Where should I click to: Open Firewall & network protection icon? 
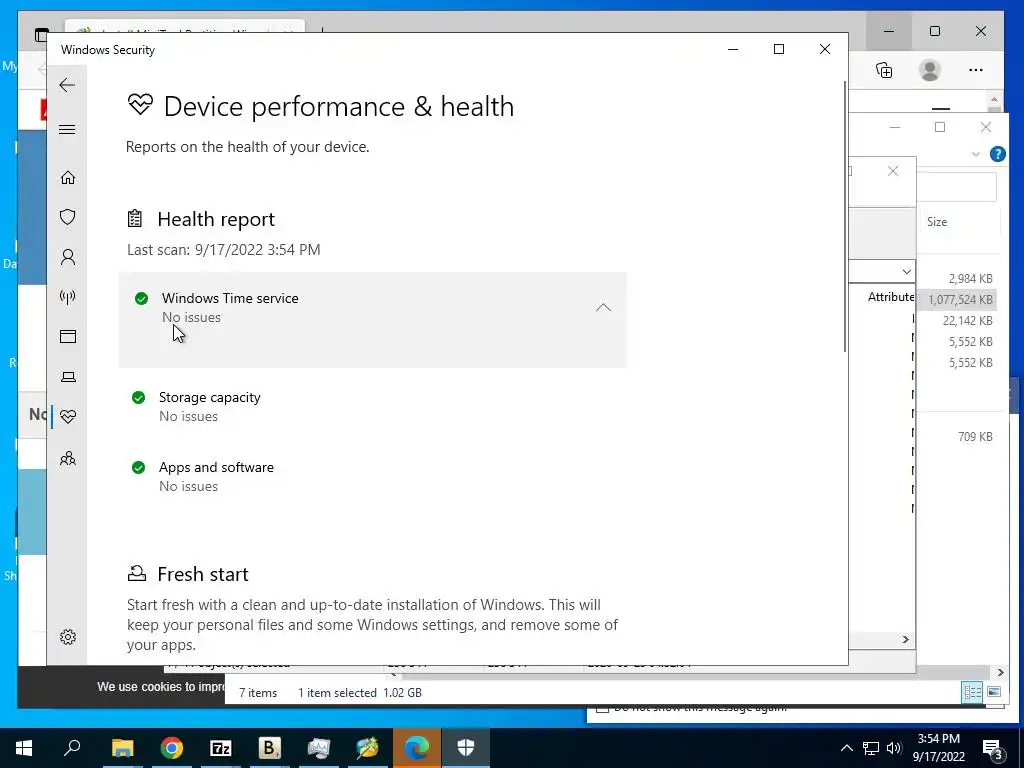tap(67, 297)
